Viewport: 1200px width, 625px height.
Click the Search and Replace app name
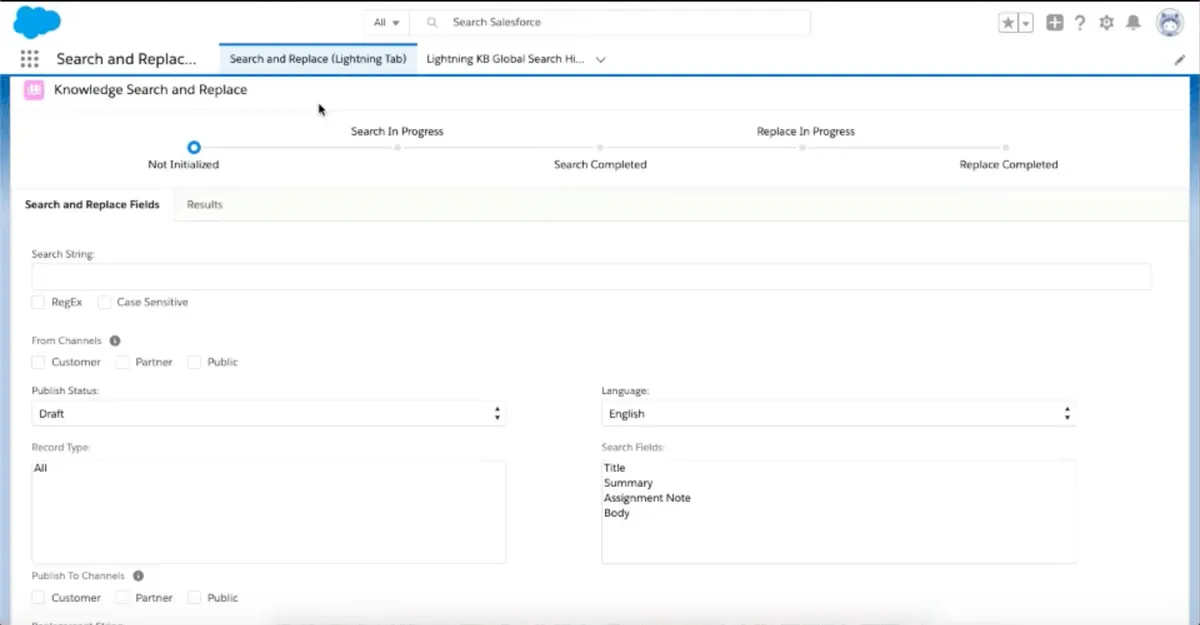coord(127,59)
